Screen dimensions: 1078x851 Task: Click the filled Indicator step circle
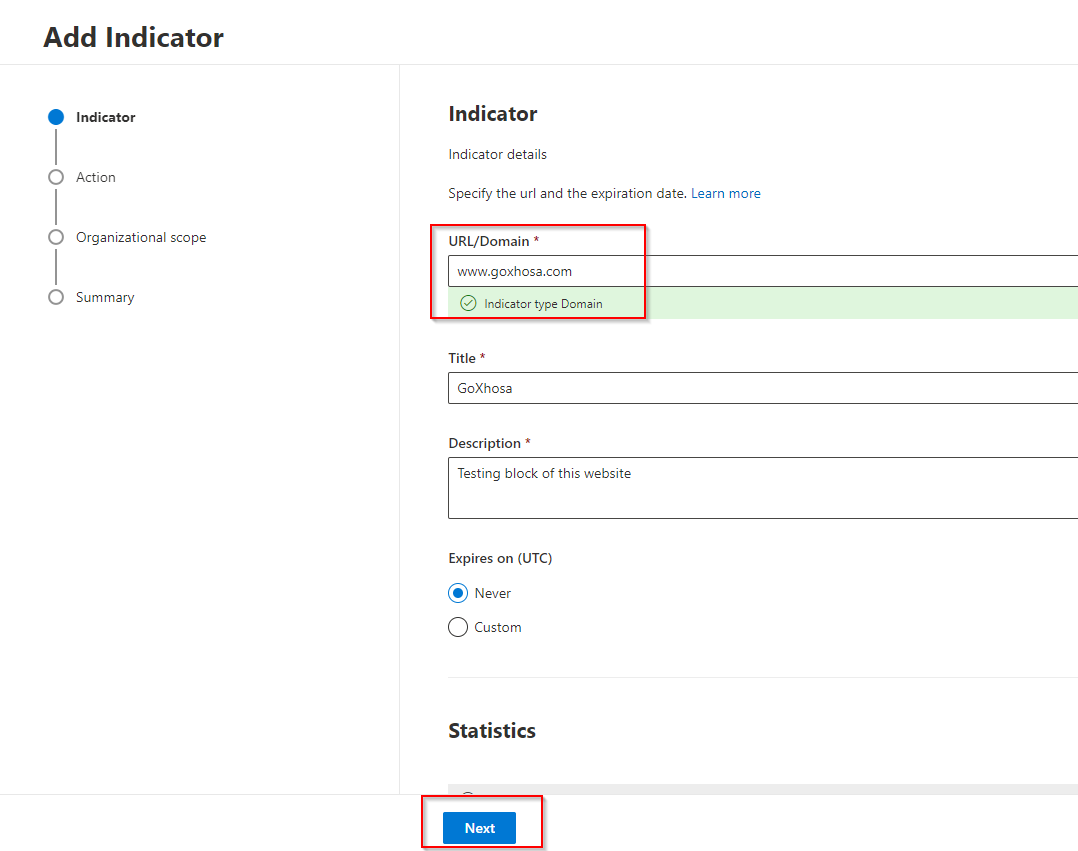[56, 117]
